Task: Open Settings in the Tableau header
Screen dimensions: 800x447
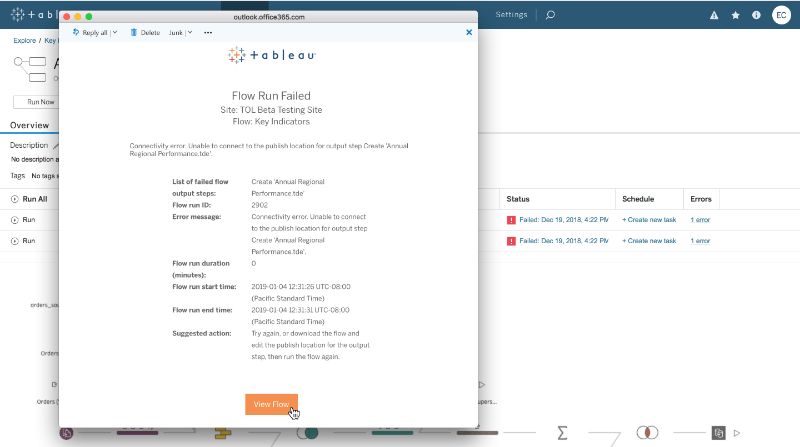Action: click(511, 15)
